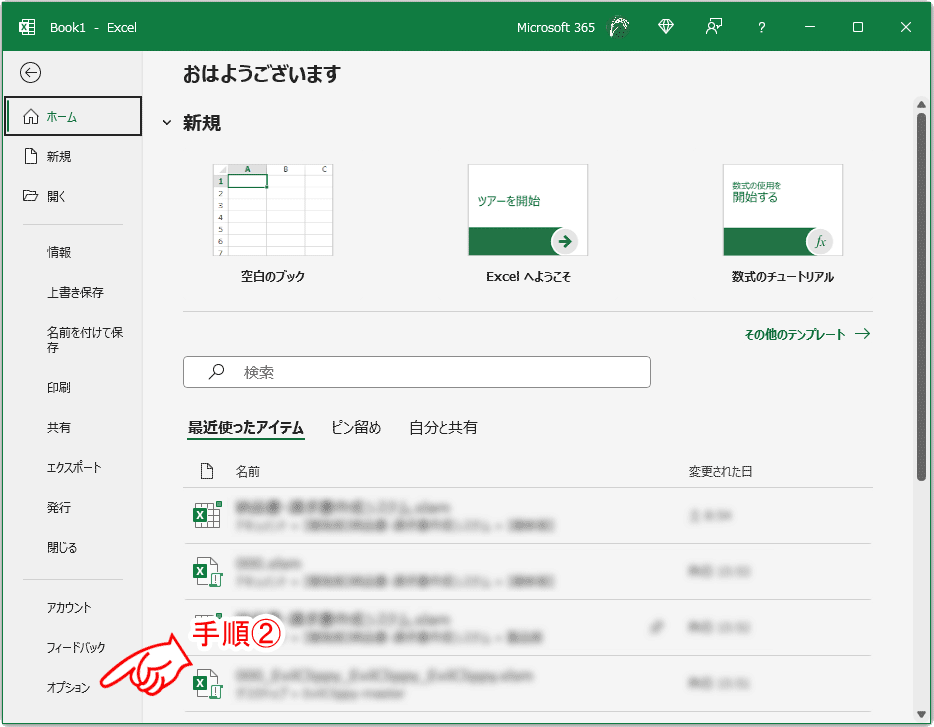Follow the その他のテンプレート link
The image size is (934, 727).
[x=807, y=334]
